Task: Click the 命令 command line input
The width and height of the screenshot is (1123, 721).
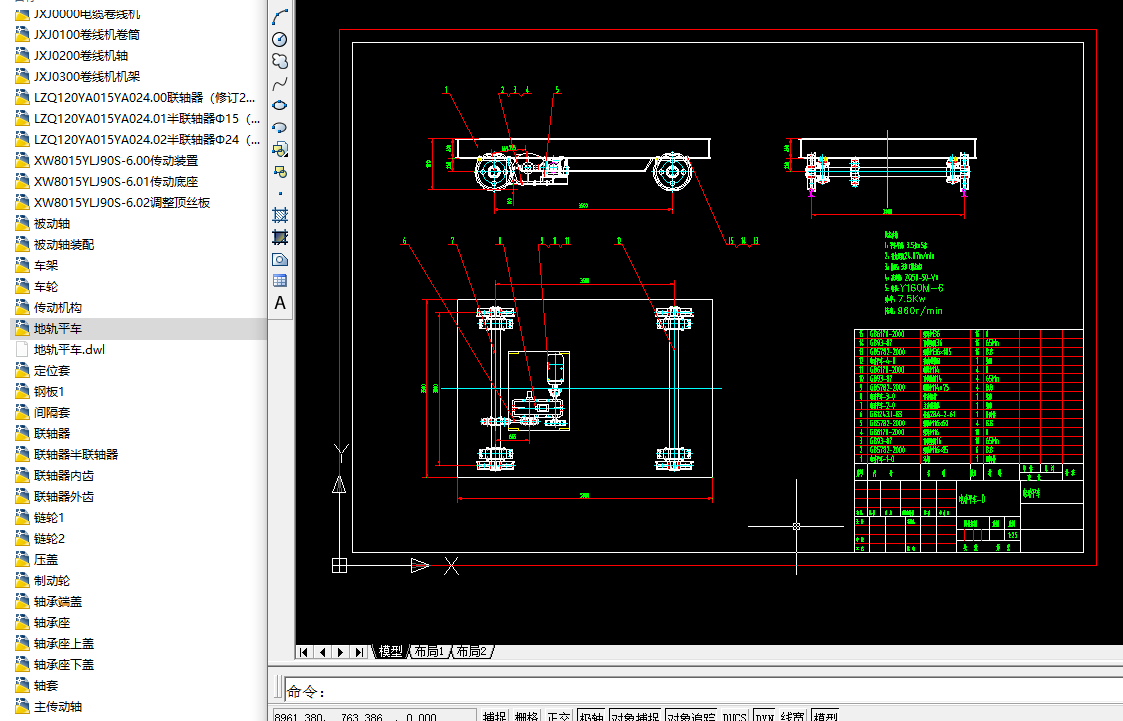Action: point(700,691)
